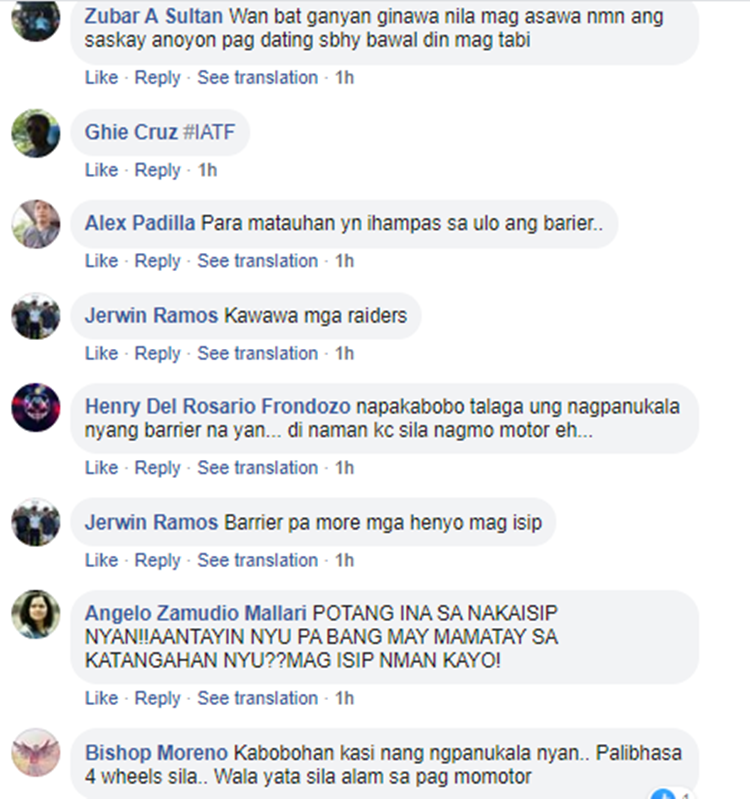Click the like reaction icon on Bishop Moreno's comment
Image resolution: width=750 pixels, height=799 pixels.
coord(664,794)
